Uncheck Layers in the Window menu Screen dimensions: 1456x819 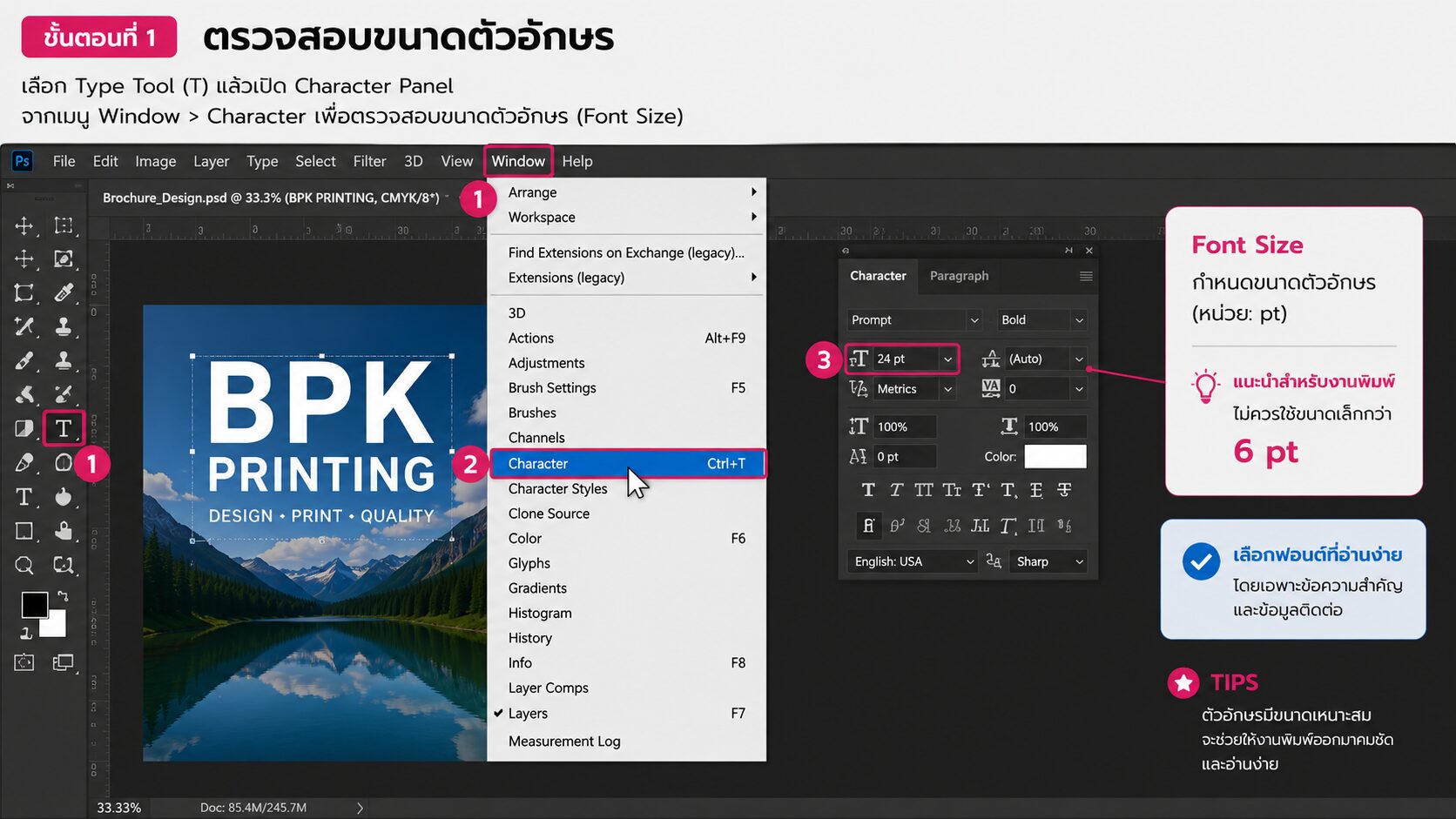coord(627,714)
